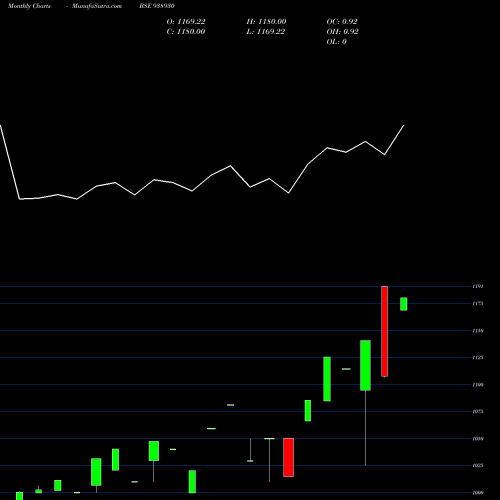Click the MunafaSutra.com label
Viewport: 500px width, 500px height.
pos(97,6)
